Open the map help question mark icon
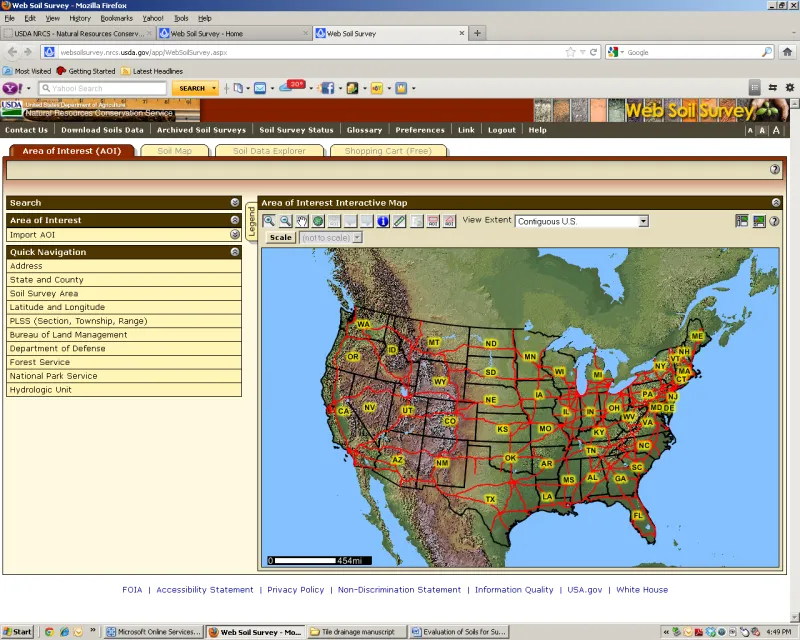Viewport: 800px width, 640px height. [774, 221]
